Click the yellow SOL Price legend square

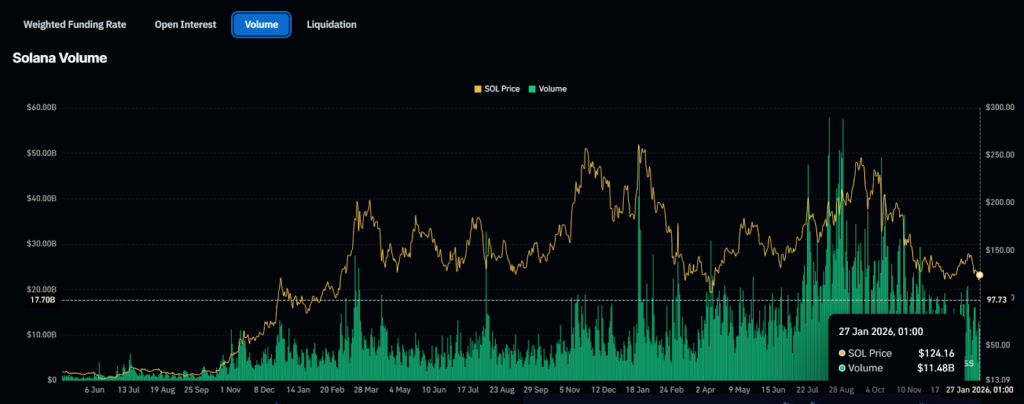pos(477,89)
